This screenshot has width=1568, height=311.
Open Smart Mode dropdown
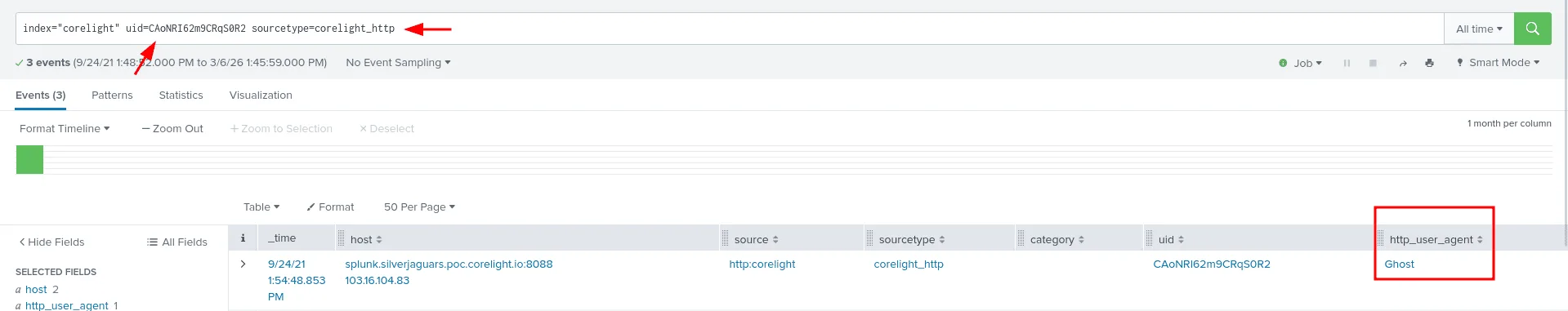1498,63
